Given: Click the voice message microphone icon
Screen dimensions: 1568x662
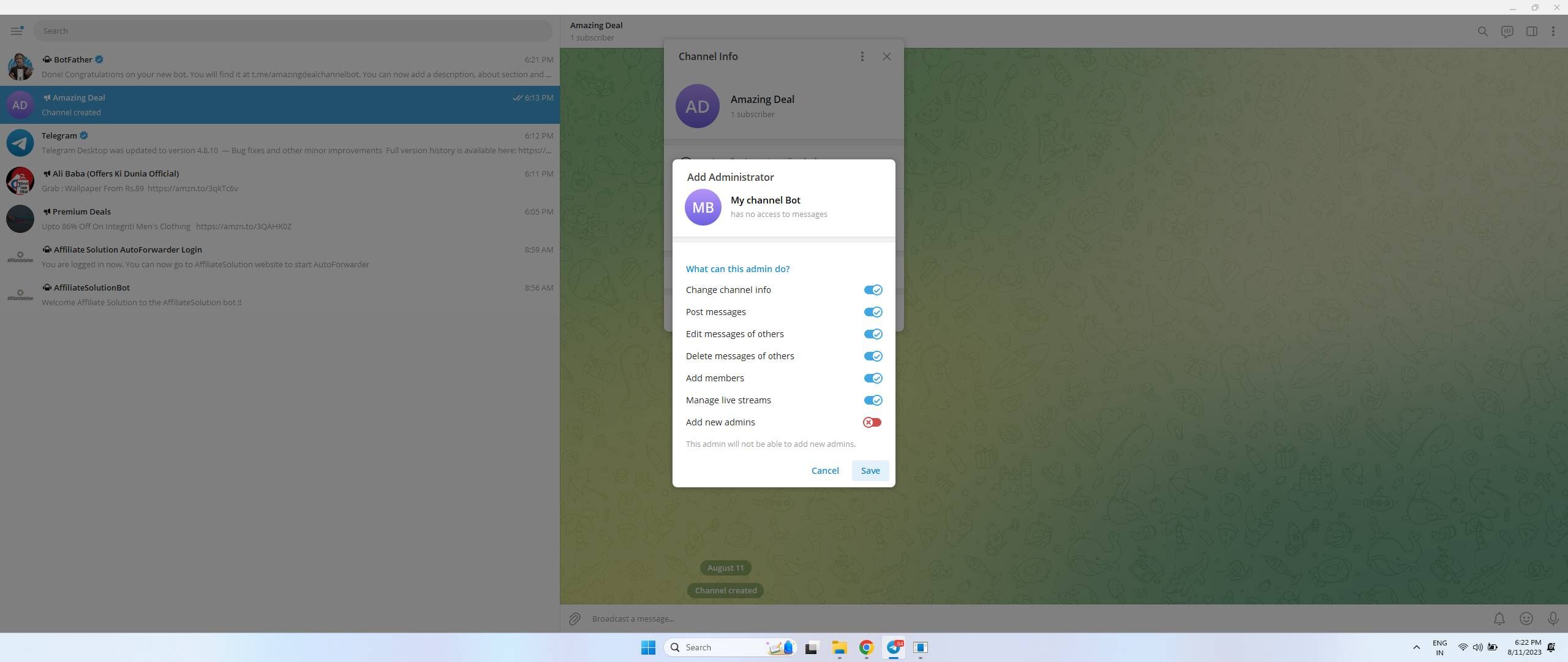Looking at the screenshot, I should point(1553,618).
